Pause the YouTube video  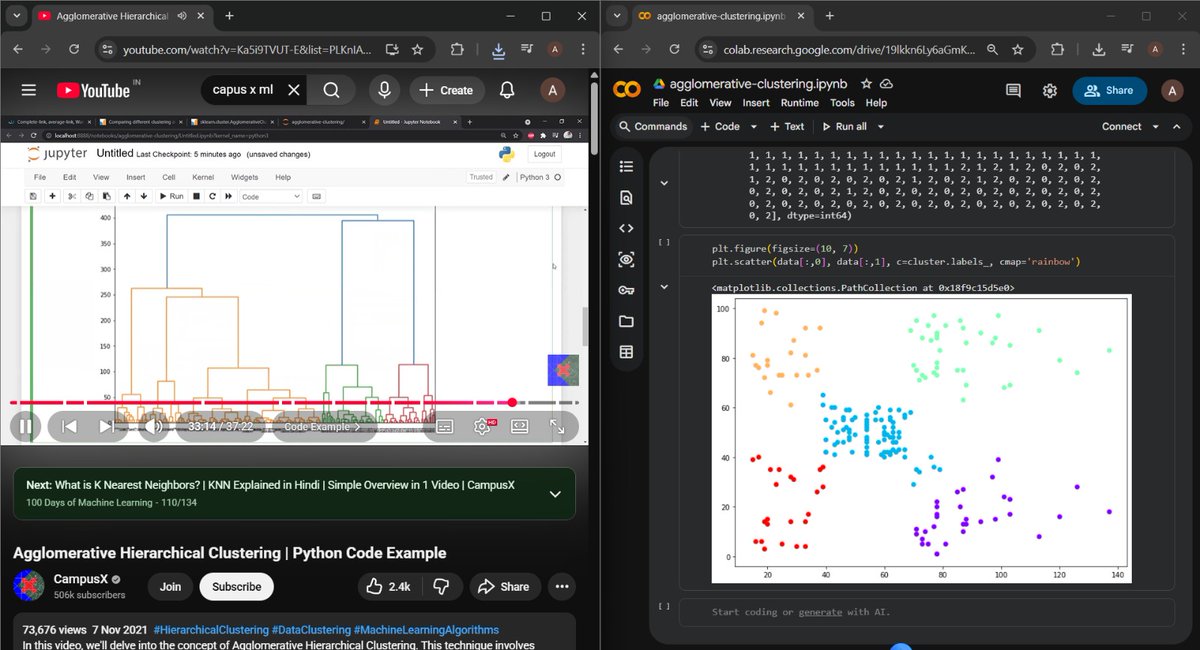(25, 426)
